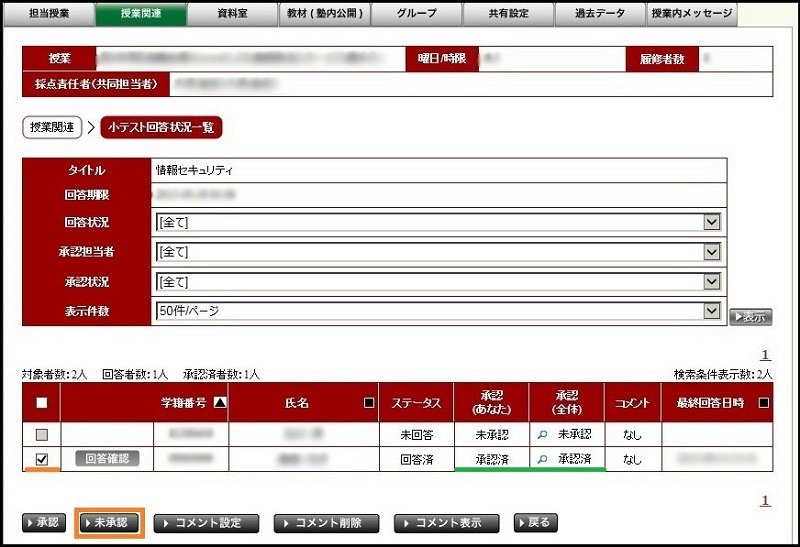The width and height of the screenshot is (800, 547).
Task: Click sort icon beside 氏名 column header
Action: pos(369,402)
